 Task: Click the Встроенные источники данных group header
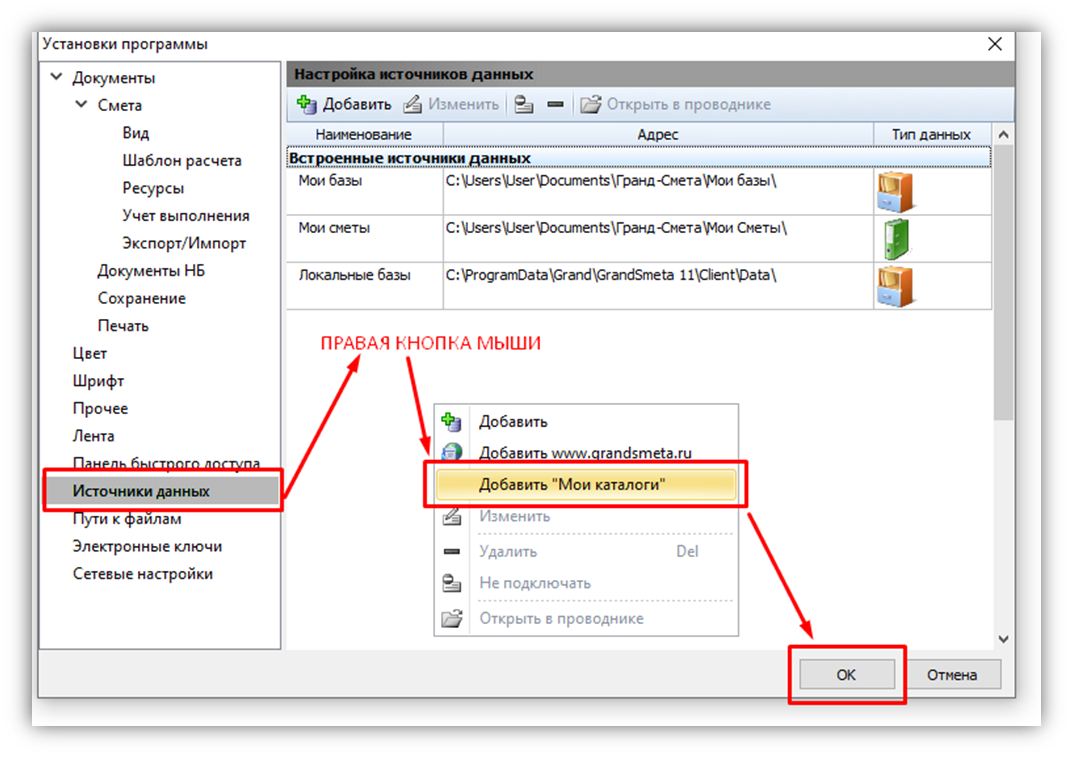point(638,158)
